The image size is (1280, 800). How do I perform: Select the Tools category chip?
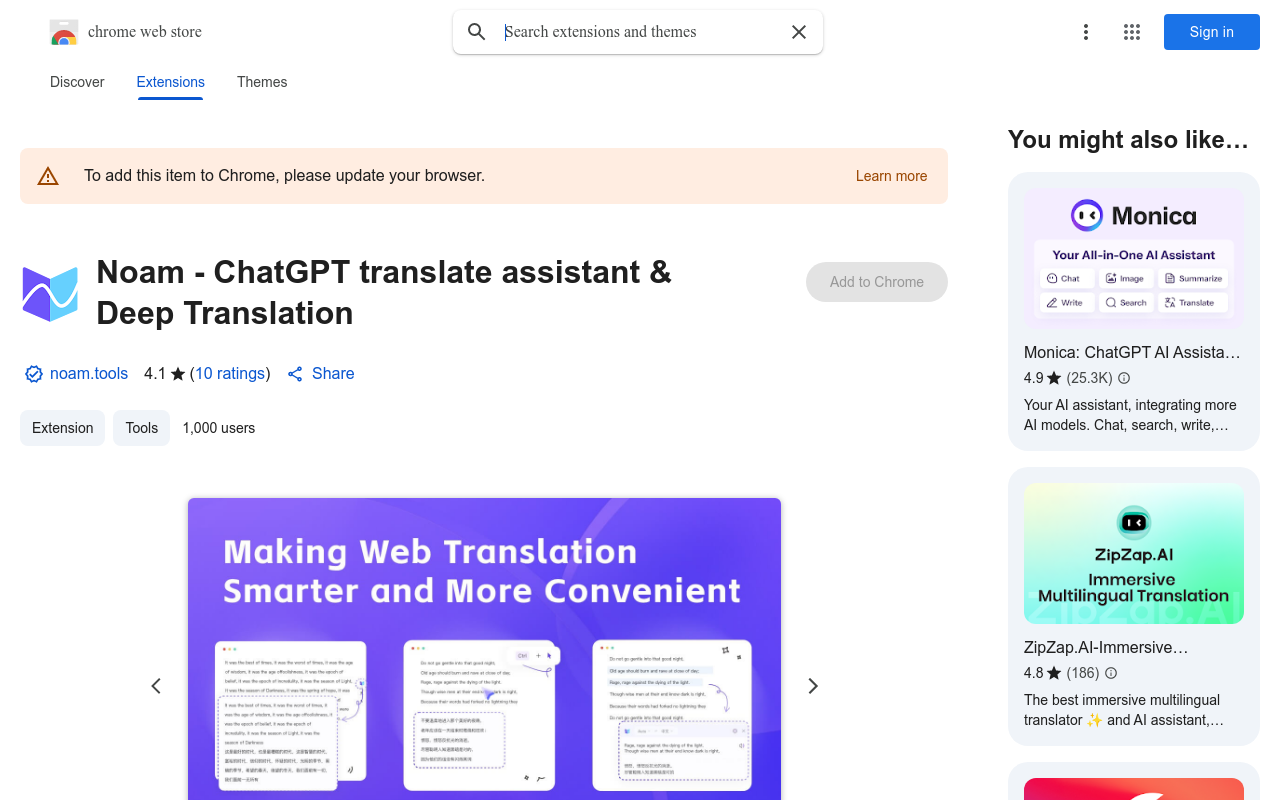[x=141, y=428]
